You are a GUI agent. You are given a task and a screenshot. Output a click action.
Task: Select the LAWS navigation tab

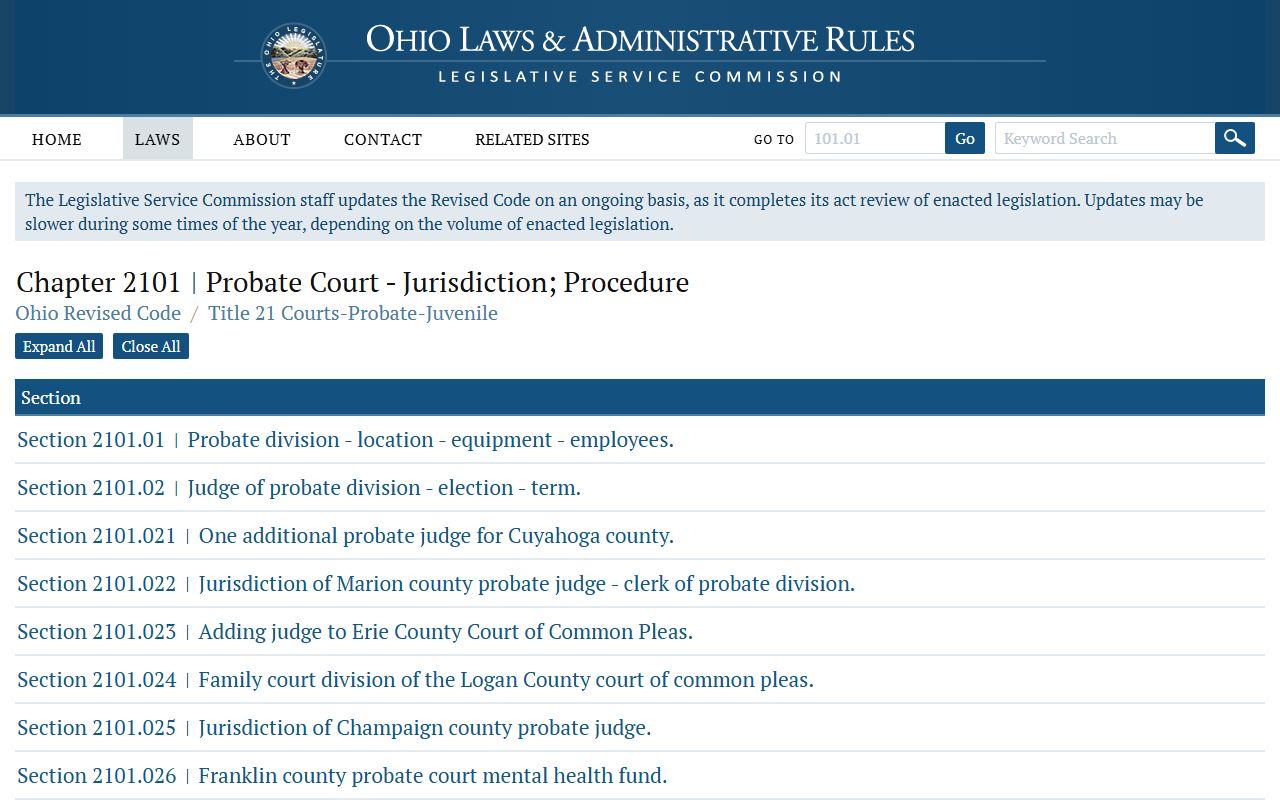[158, 139]
